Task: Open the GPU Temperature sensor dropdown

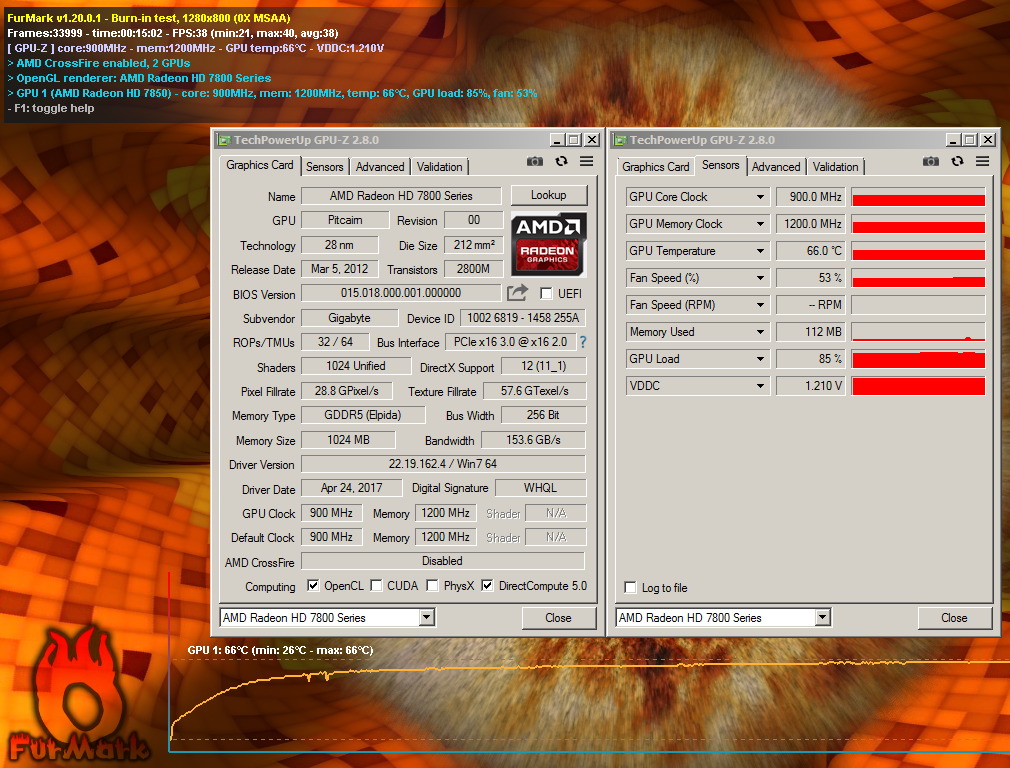Action: (760, 251)
